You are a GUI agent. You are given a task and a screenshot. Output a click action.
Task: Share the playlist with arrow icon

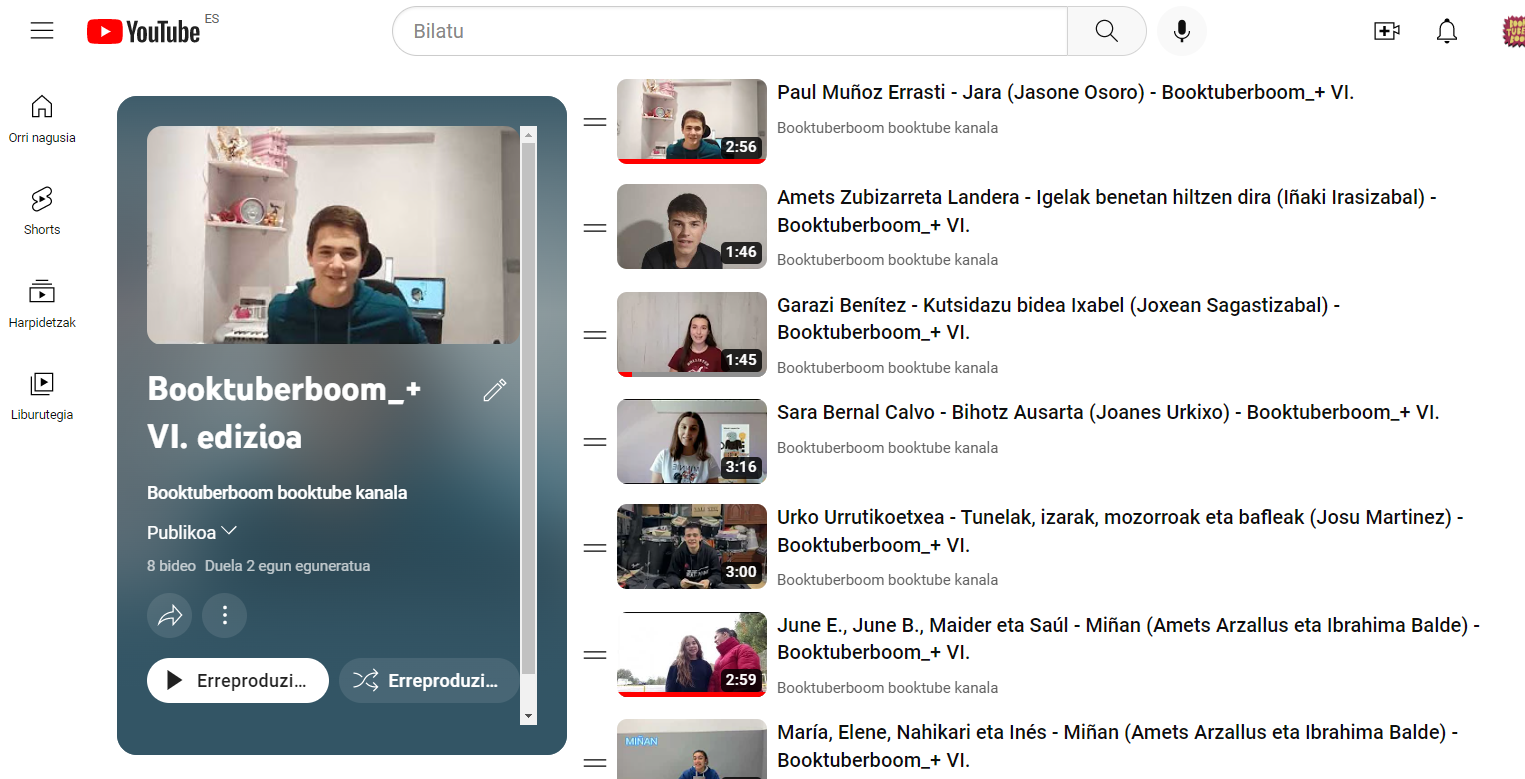pyautogui.click(x=170, y=616)
